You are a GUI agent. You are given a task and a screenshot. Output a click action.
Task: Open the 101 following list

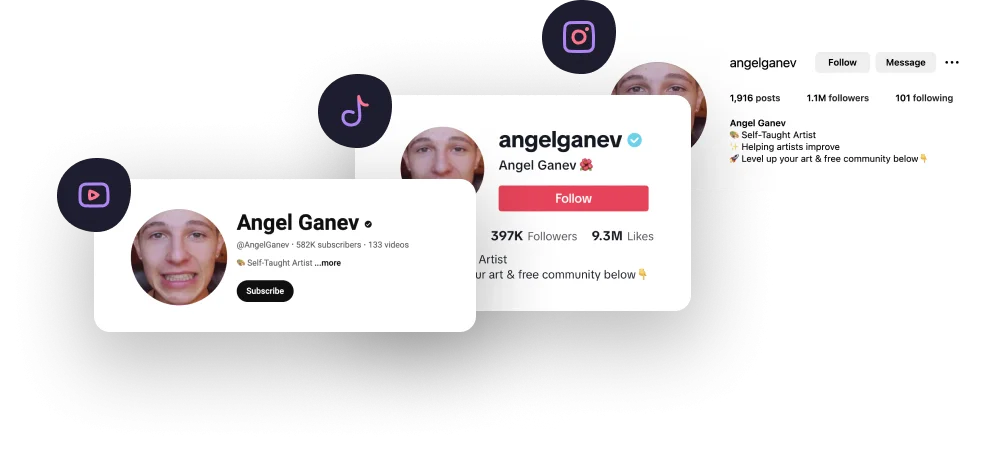click(924, 98)
